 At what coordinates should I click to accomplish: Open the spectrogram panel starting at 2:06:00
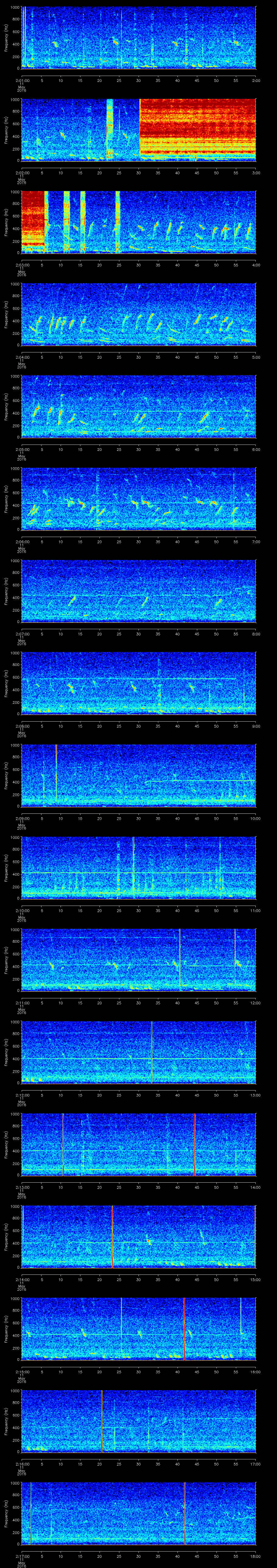(x=139, y=499)
